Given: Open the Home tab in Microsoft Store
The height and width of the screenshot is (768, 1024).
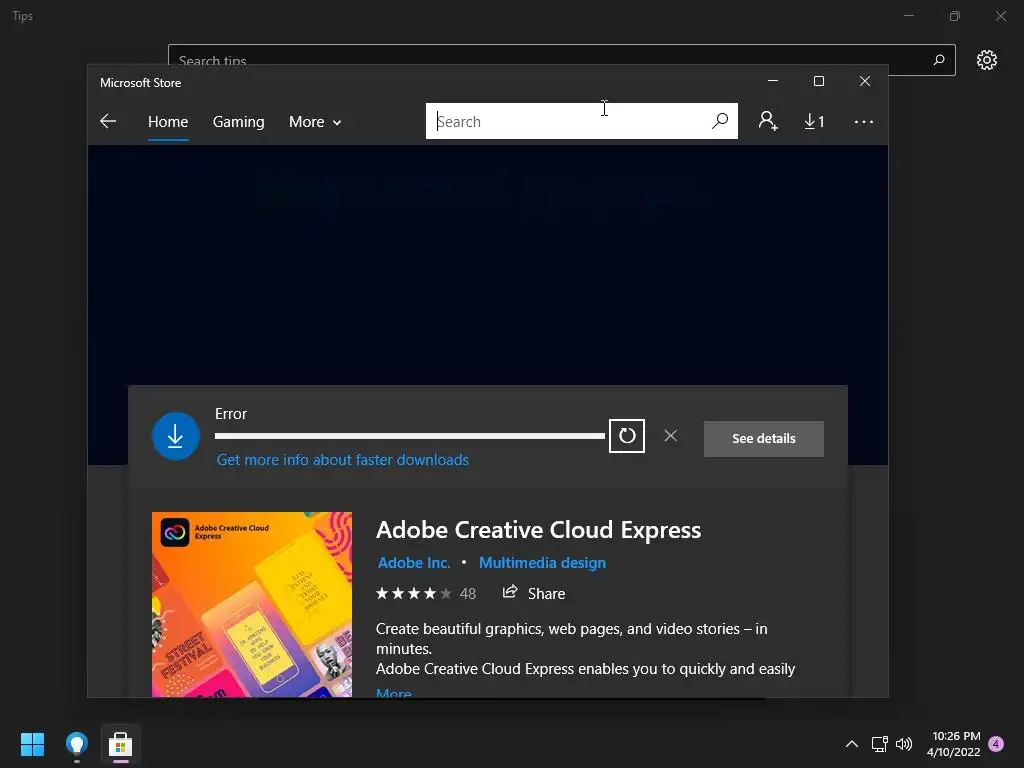Looking at the screenshot, I should tap(168, 122).
